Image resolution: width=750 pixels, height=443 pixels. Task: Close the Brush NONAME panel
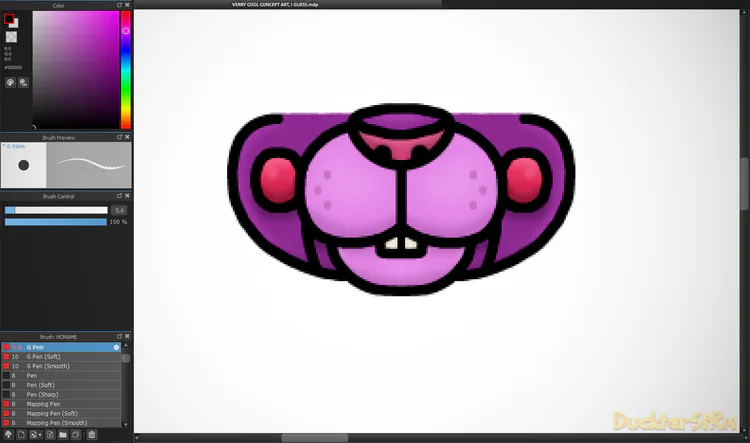(x=127, y=336)
